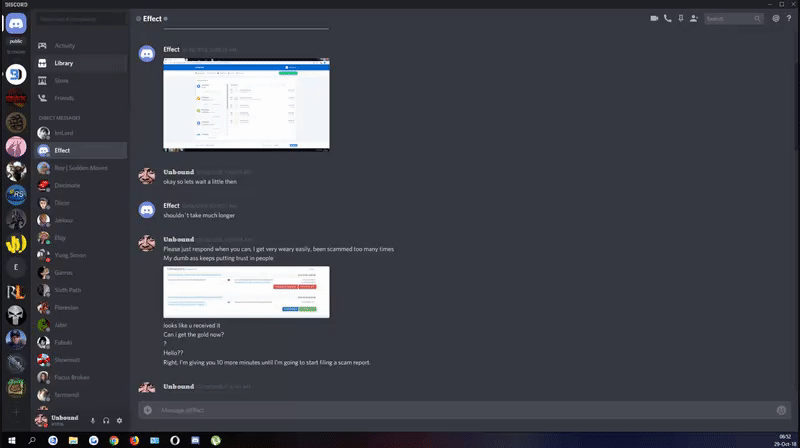Click the Search field in the header

pyautogui.click(x=733, y=18)
